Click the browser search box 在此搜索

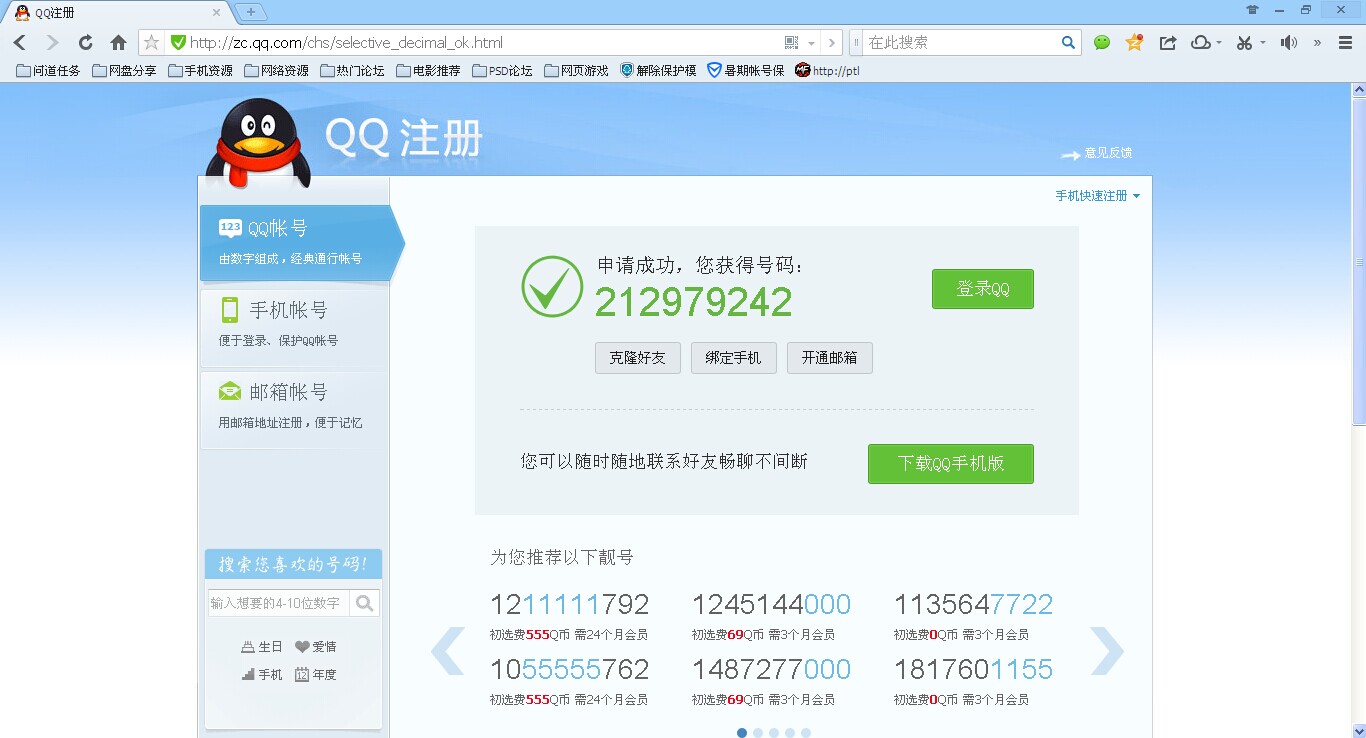[962, 42]
